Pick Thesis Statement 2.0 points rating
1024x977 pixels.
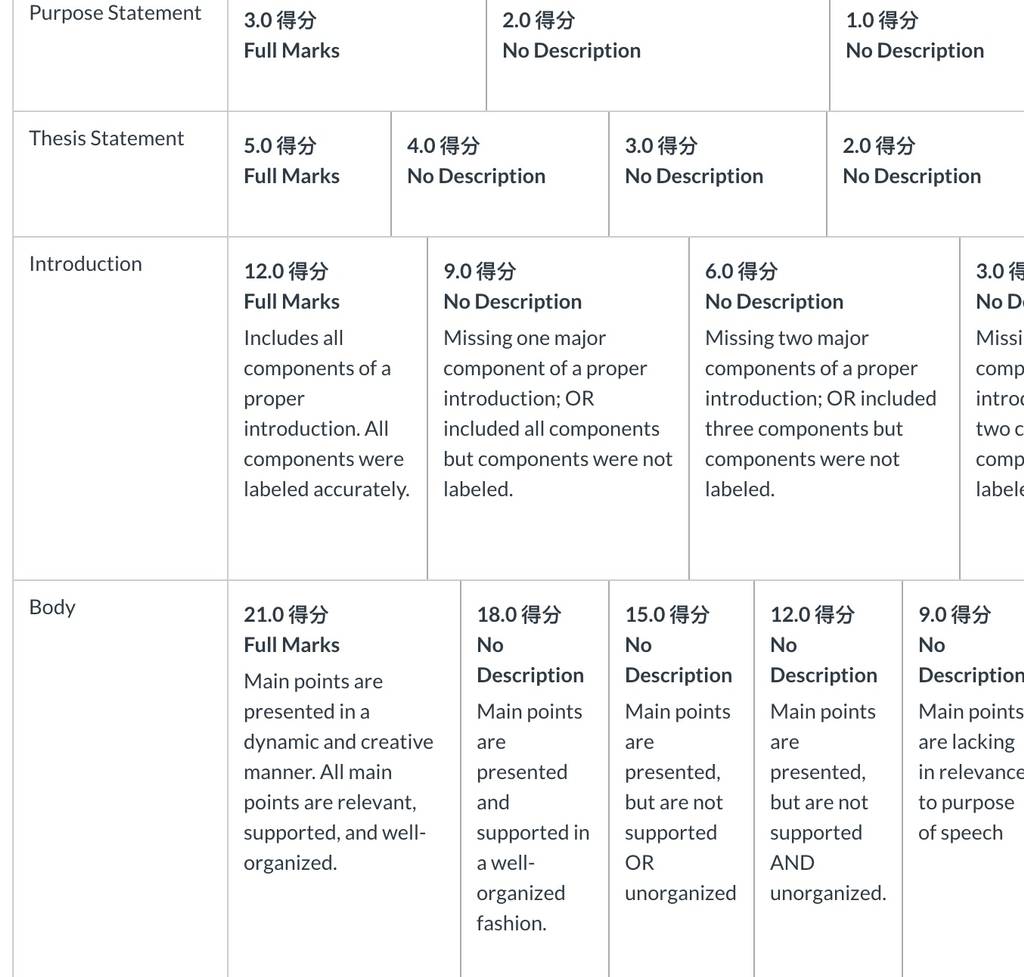(x=925, y=174)
